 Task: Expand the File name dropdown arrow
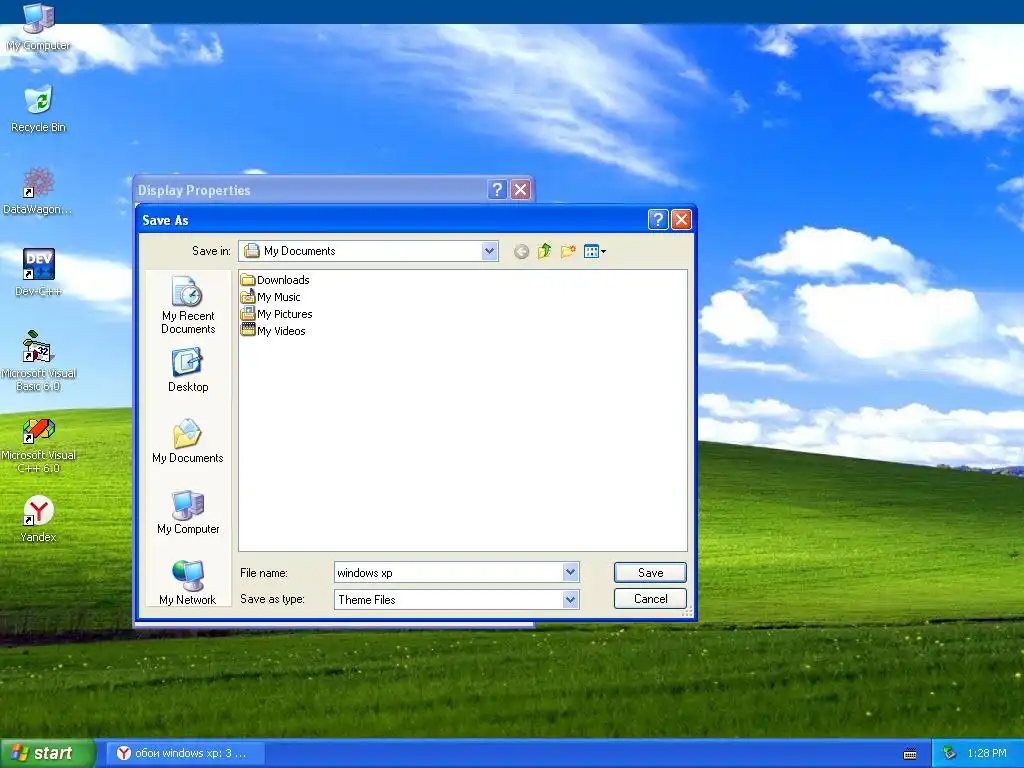(x=570, y=573)
